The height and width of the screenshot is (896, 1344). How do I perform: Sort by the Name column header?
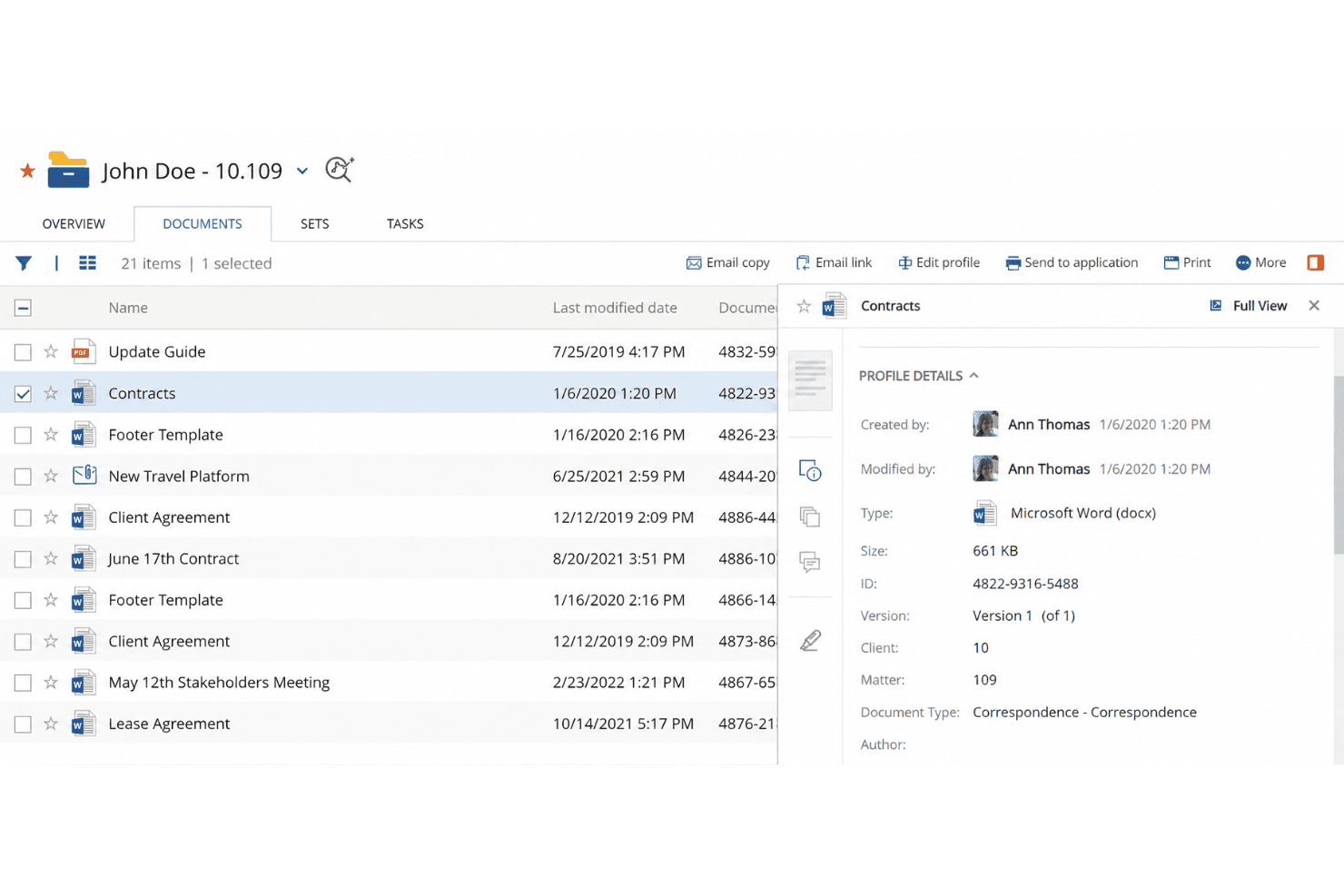click(128, 308)
